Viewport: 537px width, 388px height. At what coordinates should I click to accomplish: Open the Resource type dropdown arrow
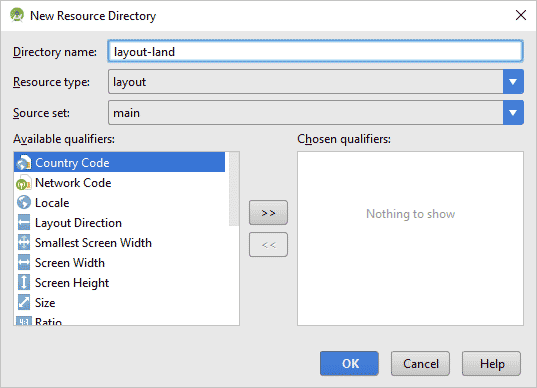[513, 82]
